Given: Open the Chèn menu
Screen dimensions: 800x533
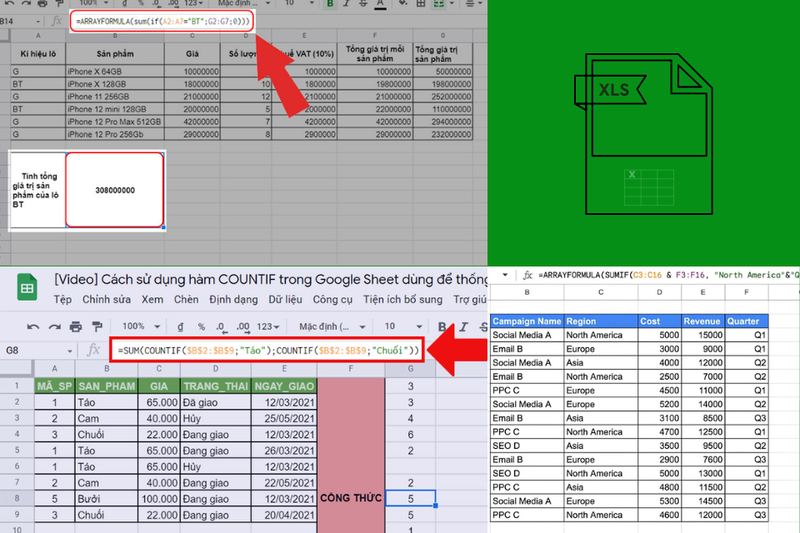Looking at the screenshot, I should 186,299.
